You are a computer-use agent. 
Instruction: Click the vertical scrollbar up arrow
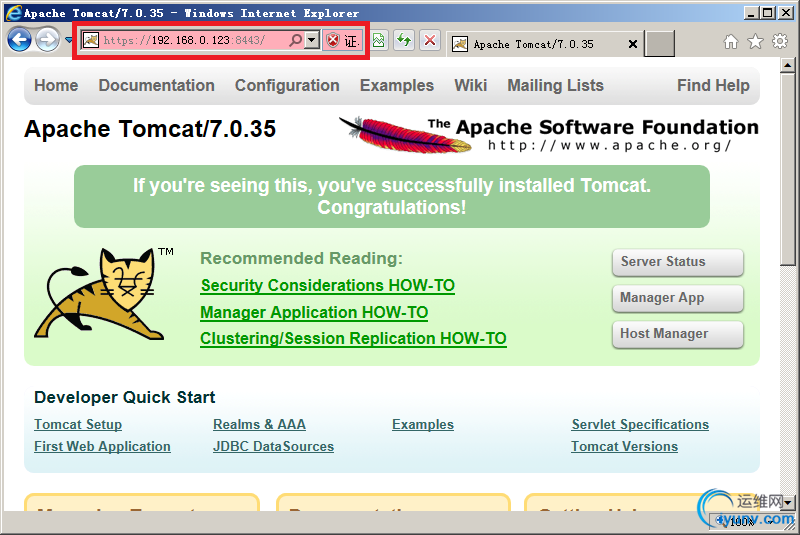[x=788, y=65]
